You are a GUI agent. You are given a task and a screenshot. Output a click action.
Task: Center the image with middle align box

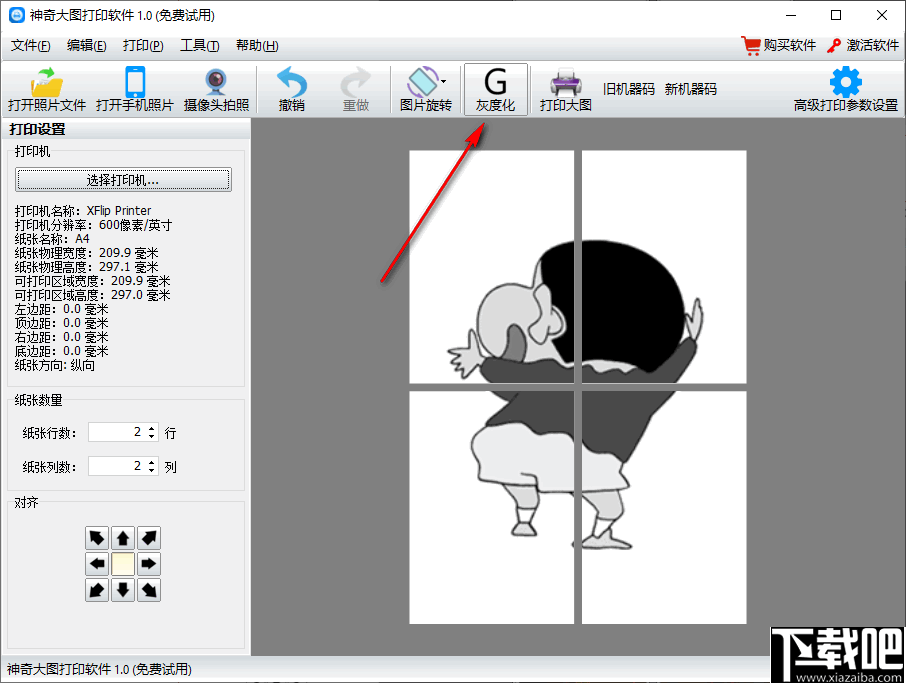pos(123,564)
